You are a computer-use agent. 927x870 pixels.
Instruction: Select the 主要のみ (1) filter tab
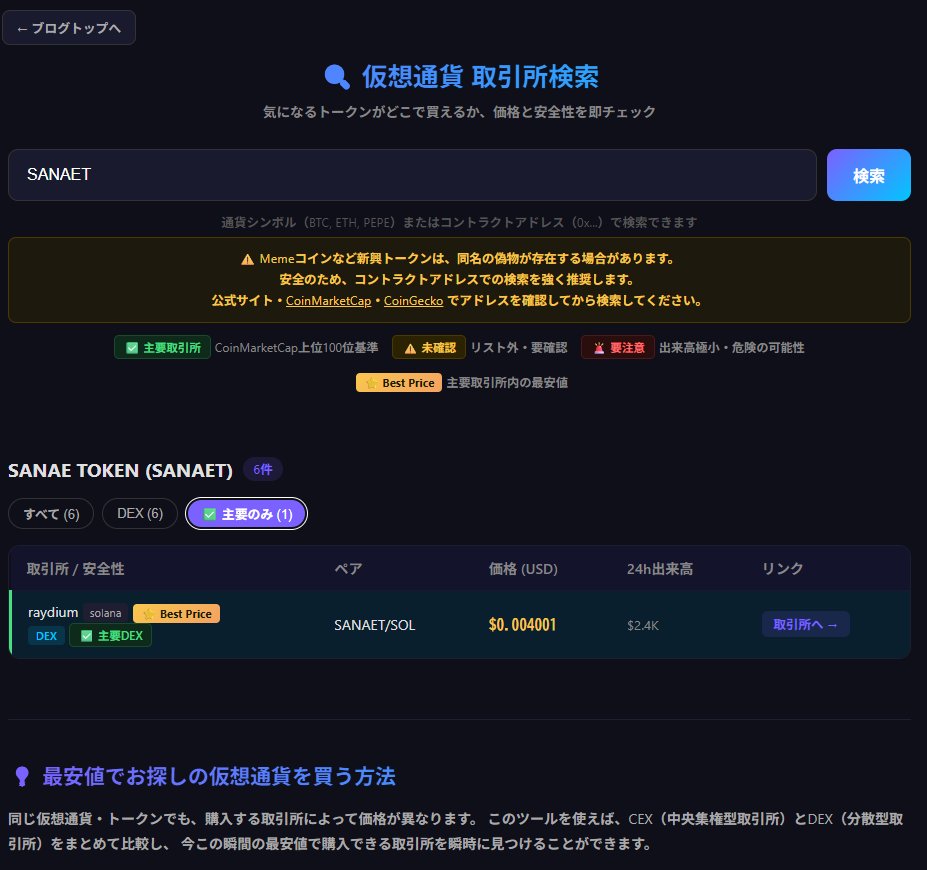coord(247,514)
